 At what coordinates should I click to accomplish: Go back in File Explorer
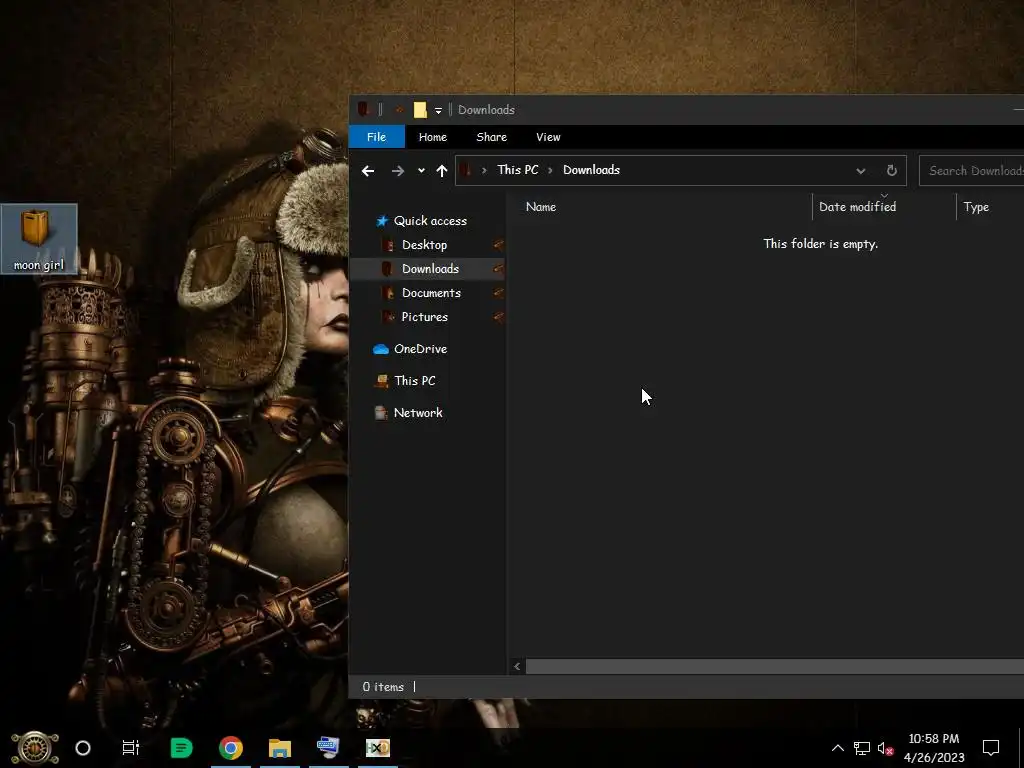point(368,171)
